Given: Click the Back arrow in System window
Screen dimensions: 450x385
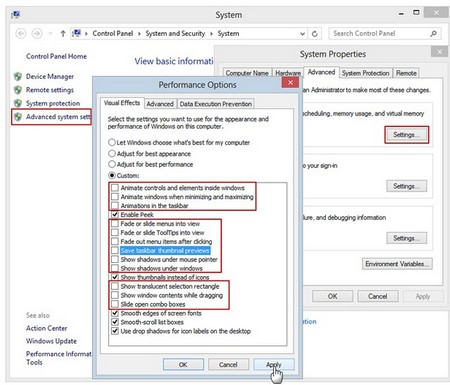Looking at the screenshot, I should [x=21, y=34].
